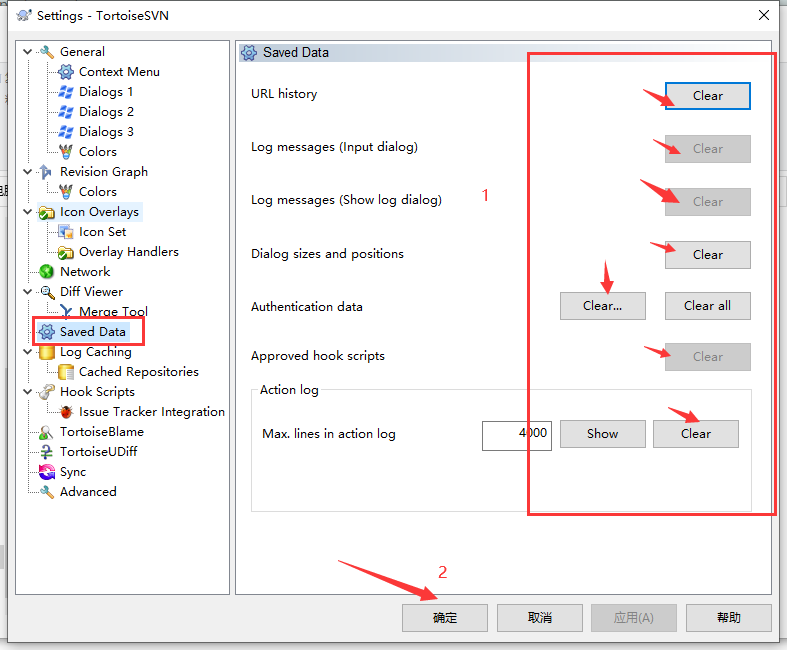This screenshot has width=787, height=650.
Task: Click the 确定 (OK) button
Action: tap(445, 618)
